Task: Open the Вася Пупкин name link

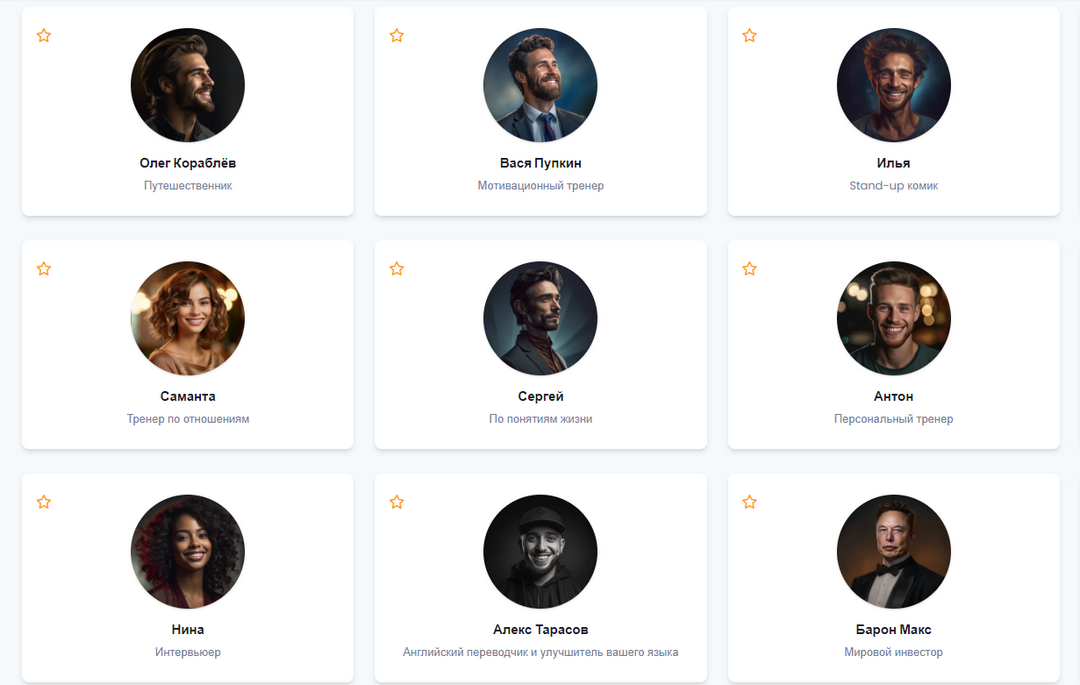Action: pyautogui.click(x=540, y=163)
